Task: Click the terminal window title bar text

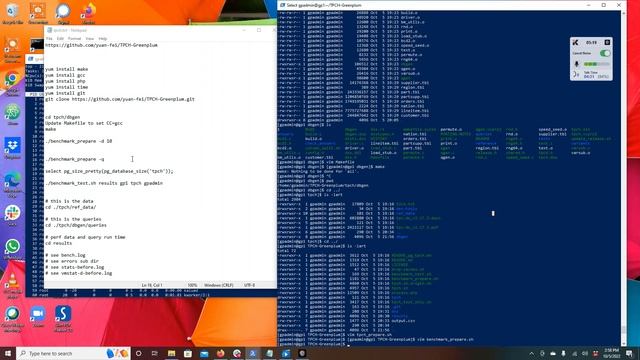Action: (x=324, y=5)
